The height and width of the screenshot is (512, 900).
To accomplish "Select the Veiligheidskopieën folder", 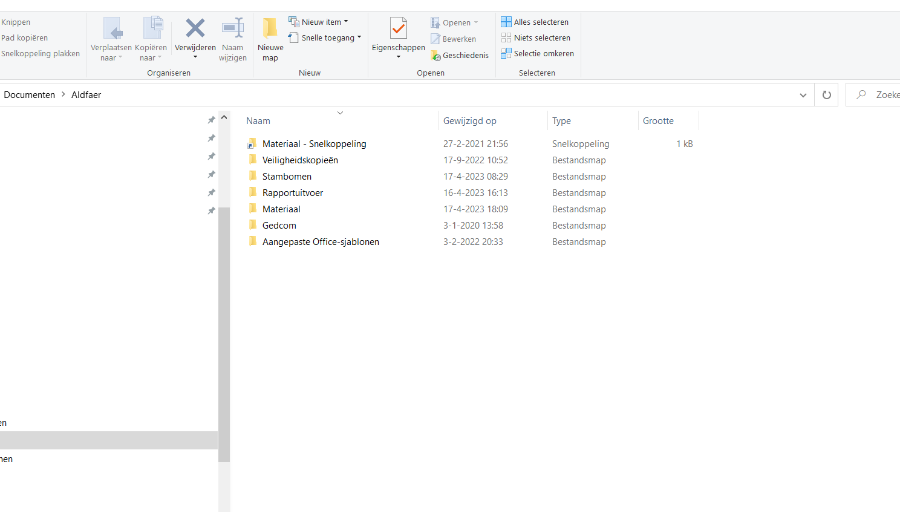I will pos(300,160).
